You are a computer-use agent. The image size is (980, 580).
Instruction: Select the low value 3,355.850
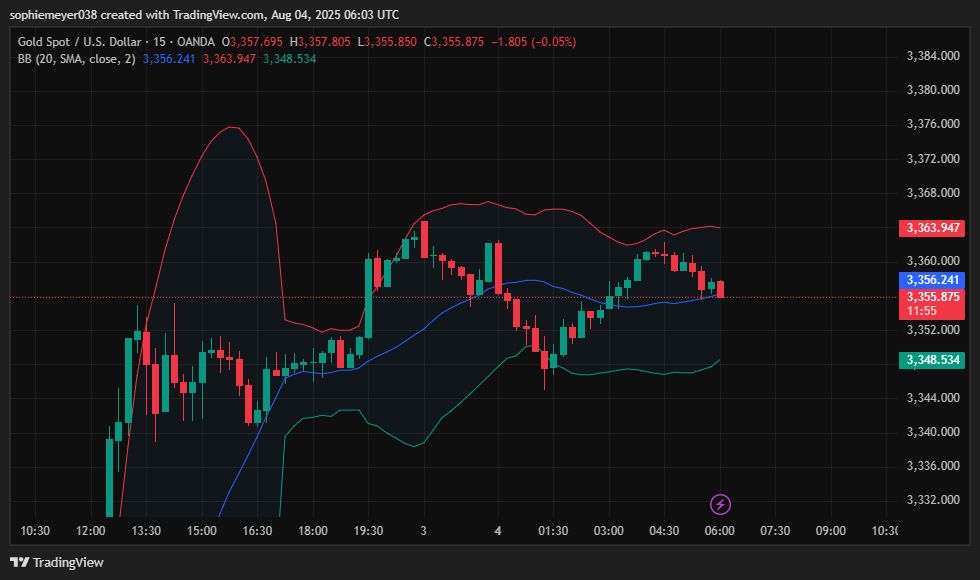click(x=391, y=42)
